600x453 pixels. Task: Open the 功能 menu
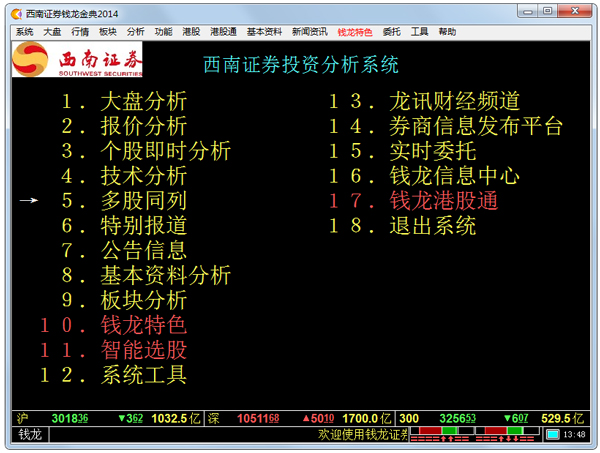coord(163,32)
